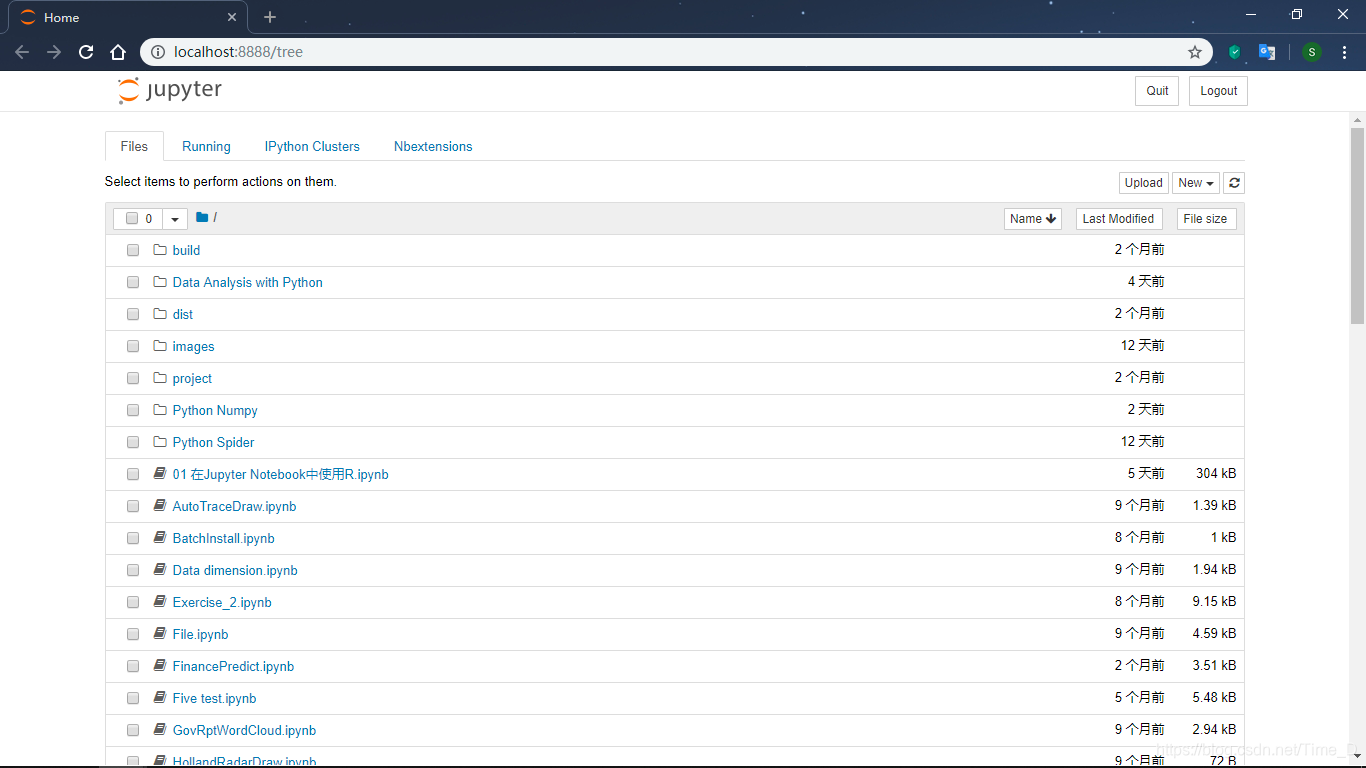Open the 01 在Jupyter Notebook中使用R.ipynb link
This screenshot has width=1366, height=768.
coord(280,474)
